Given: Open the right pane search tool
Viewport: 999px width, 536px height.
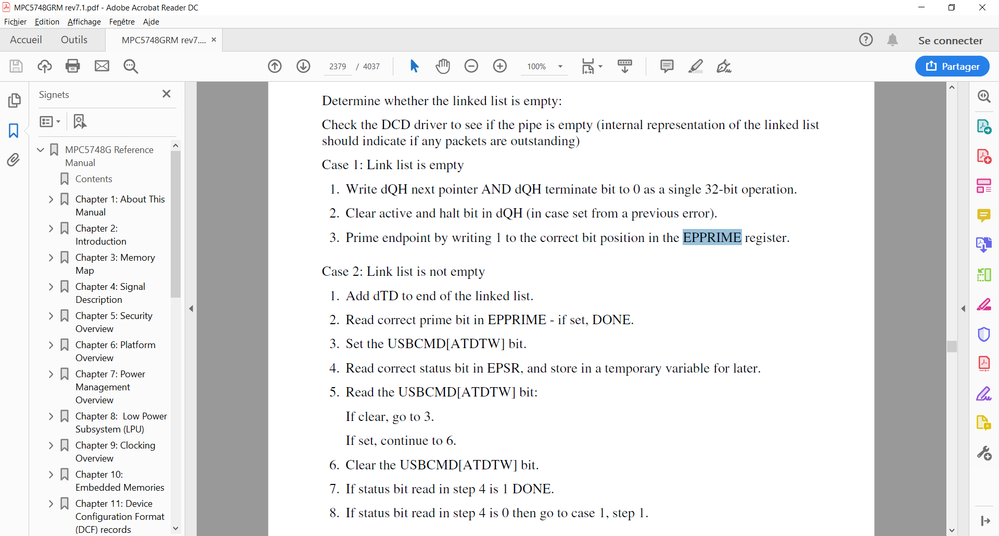Looking at the screenshot, I should tap(984, 96).
